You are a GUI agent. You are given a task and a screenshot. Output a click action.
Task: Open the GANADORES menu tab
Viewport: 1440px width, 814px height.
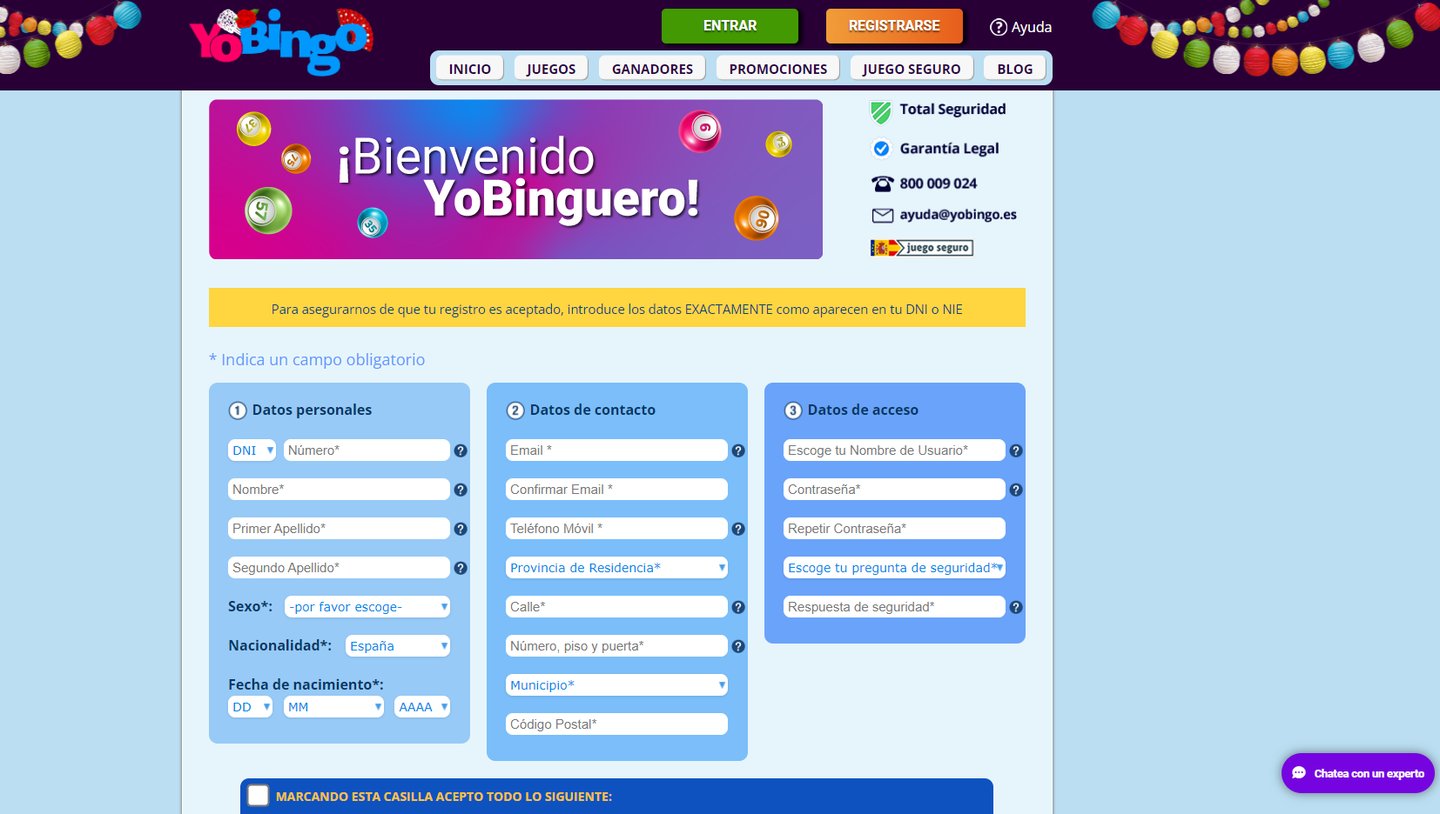pos(652,68)
